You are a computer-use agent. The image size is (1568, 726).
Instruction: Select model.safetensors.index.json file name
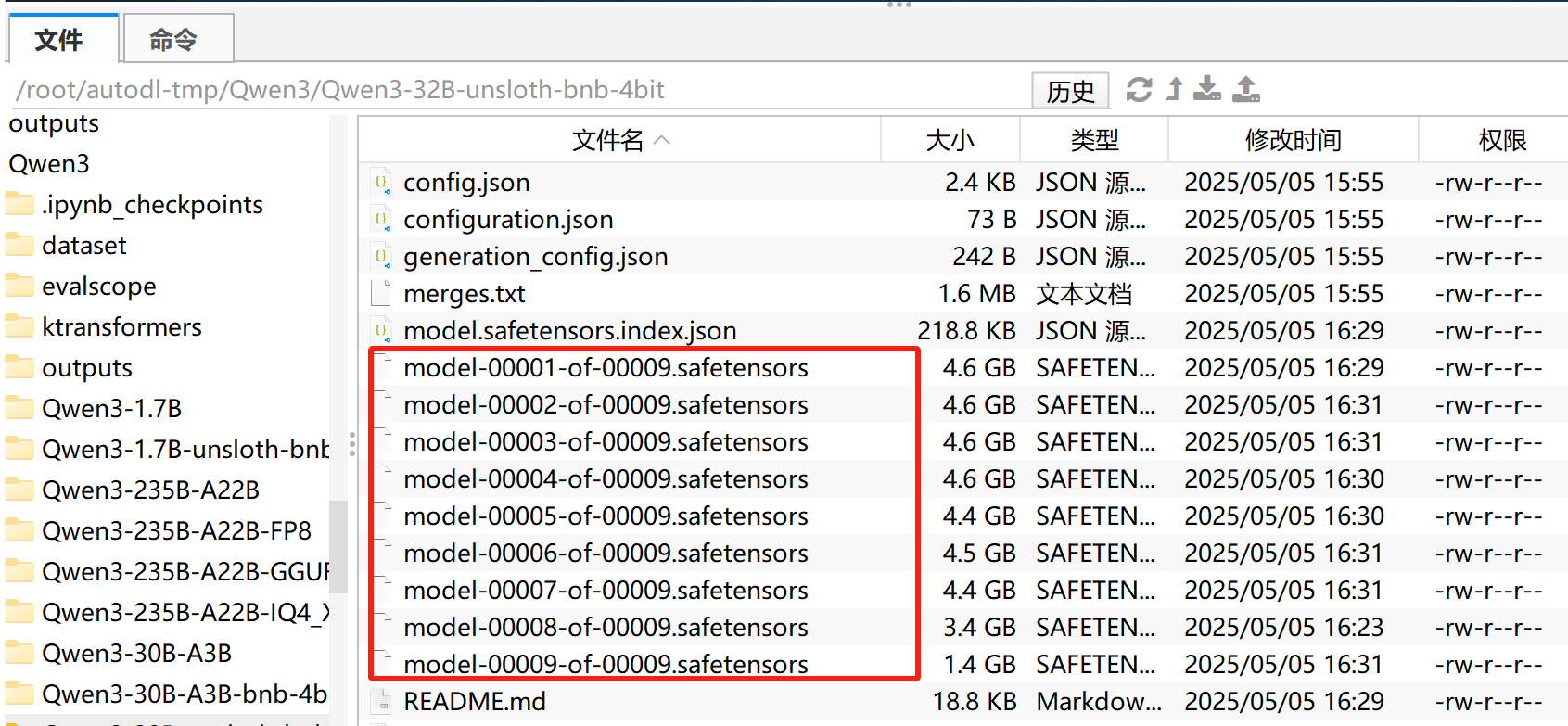pyautogui.click(x=570, y=331)
